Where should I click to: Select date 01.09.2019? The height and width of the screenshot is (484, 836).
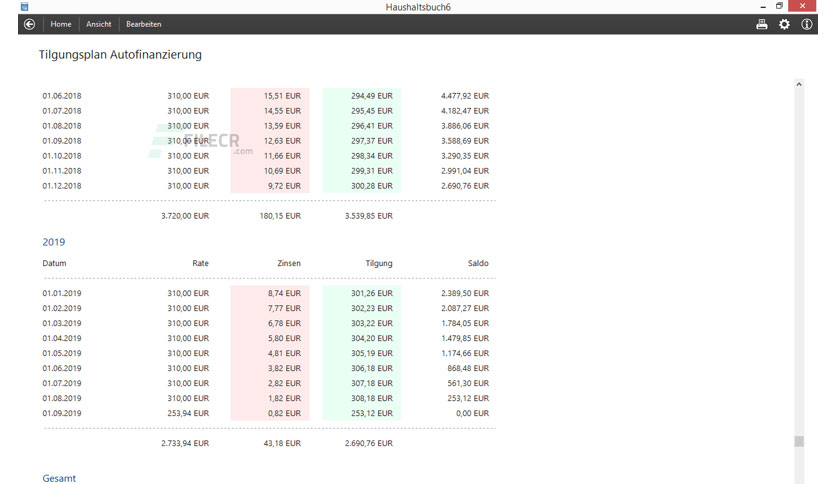point(62,413)
